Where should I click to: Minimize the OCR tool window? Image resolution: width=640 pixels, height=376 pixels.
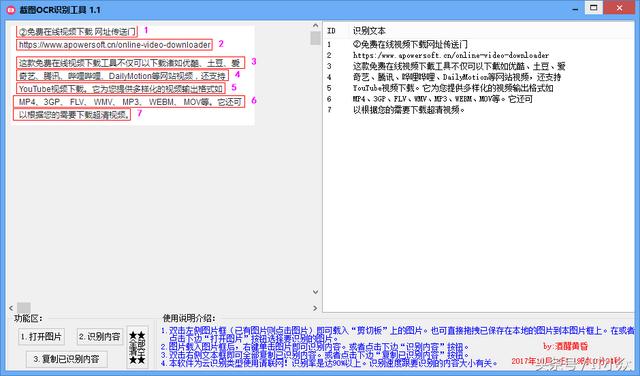coord(576,9)
